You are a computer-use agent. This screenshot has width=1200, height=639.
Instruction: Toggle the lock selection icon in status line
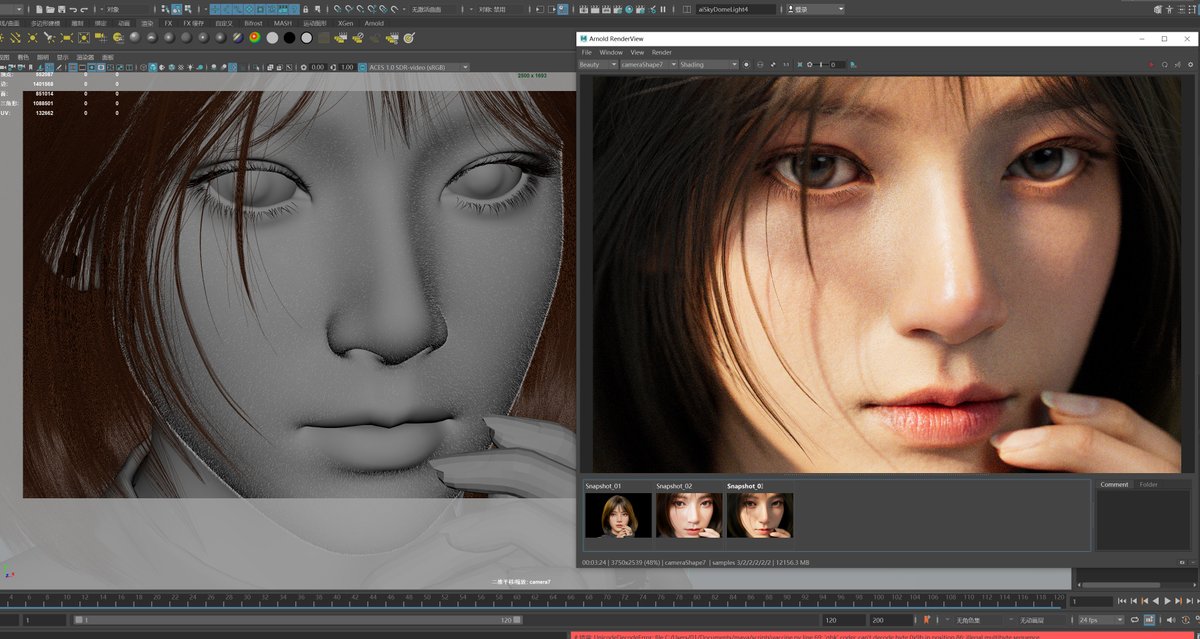306,9
